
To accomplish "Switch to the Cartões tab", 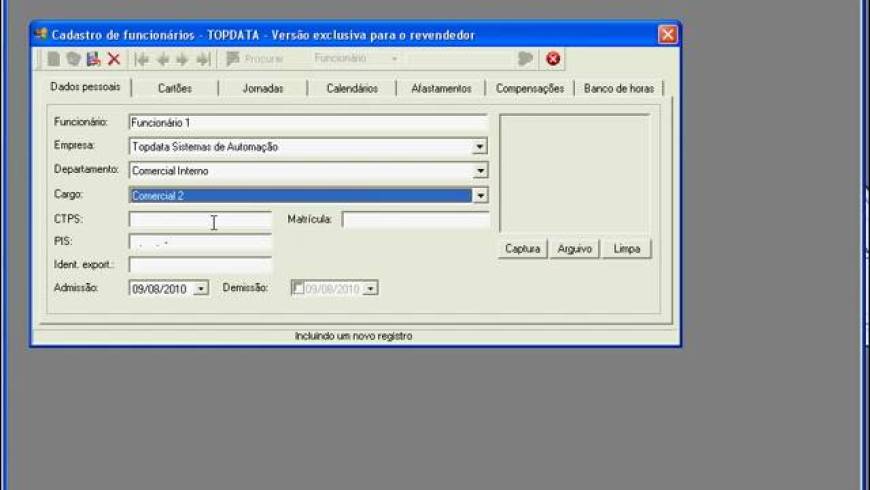I will (x=175, y=88).
